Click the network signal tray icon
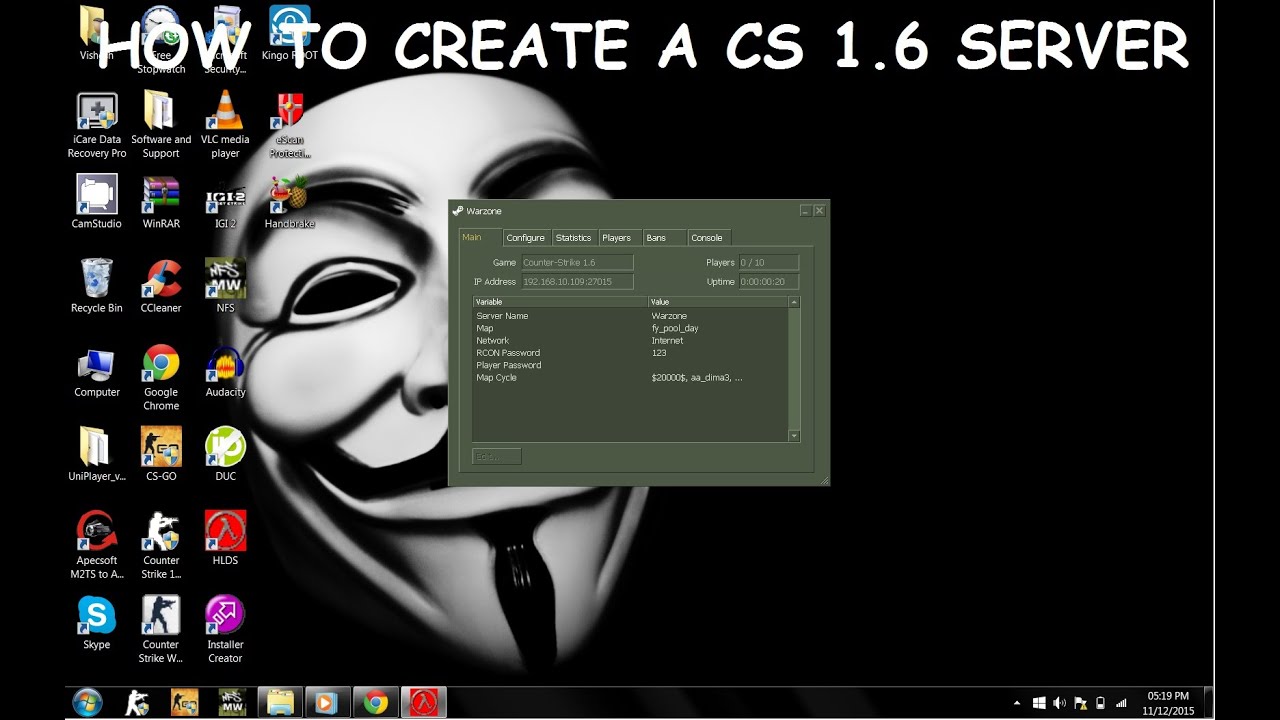This screenshot has height=720, width=1280. (1121, 703)
